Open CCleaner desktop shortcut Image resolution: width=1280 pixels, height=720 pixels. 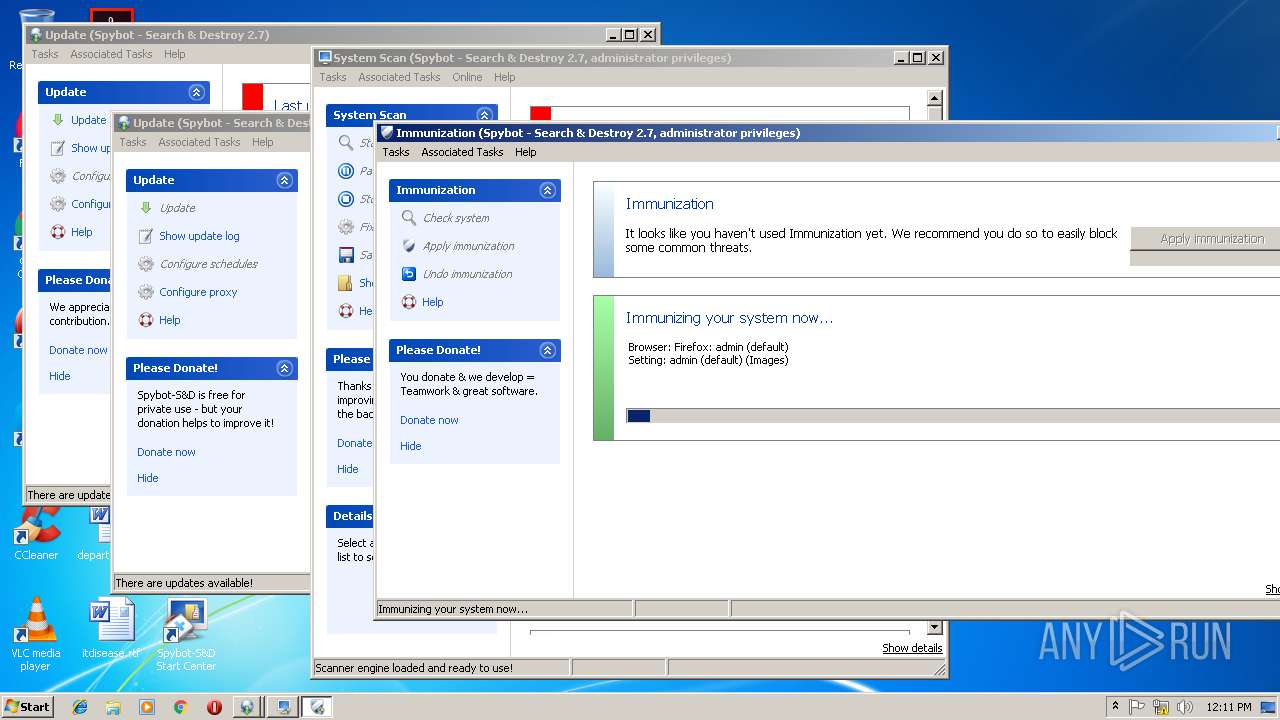click(x=36, y=533)
